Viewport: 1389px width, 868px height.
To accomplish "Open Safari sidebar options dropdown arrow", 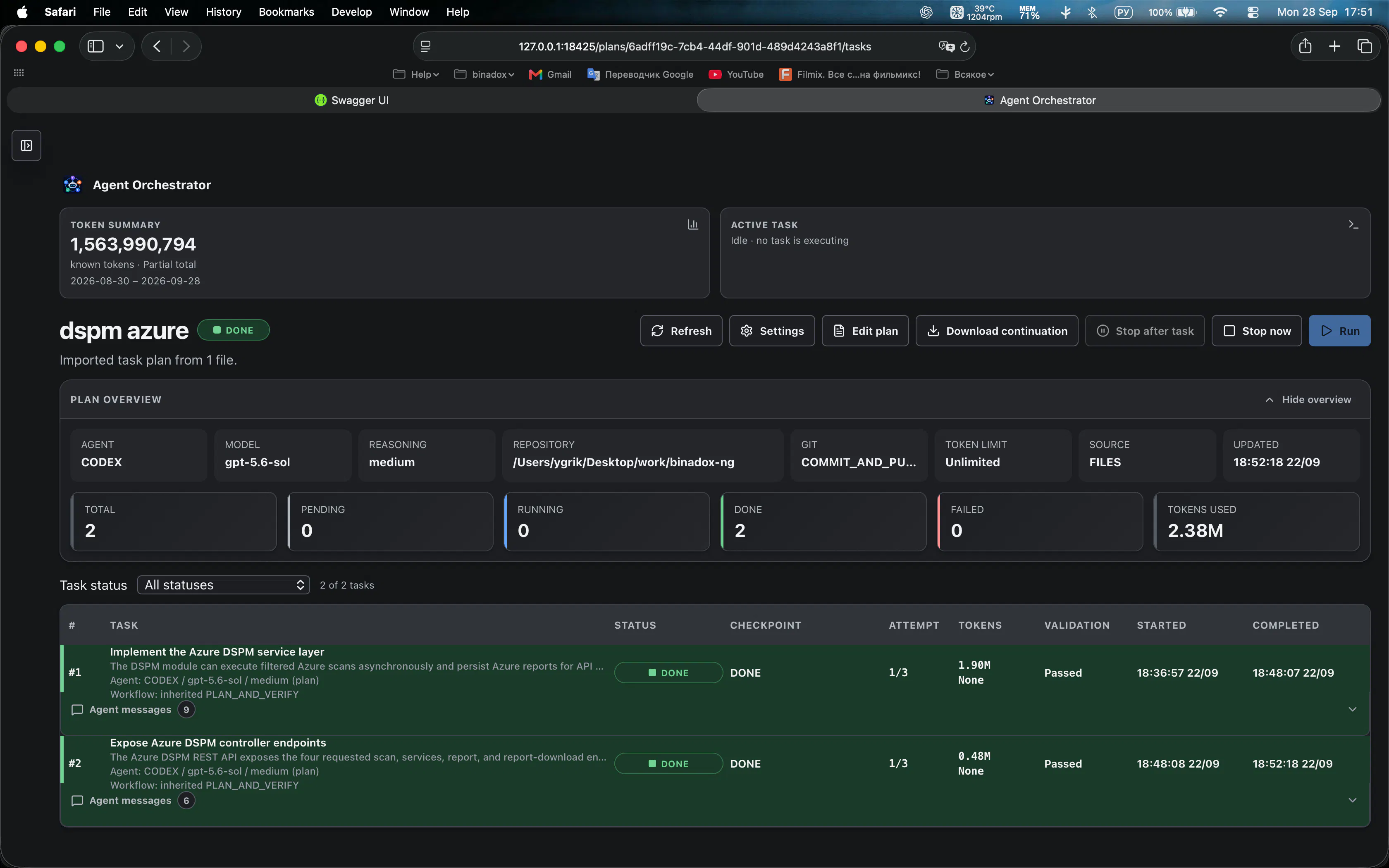I will [119, 46].
